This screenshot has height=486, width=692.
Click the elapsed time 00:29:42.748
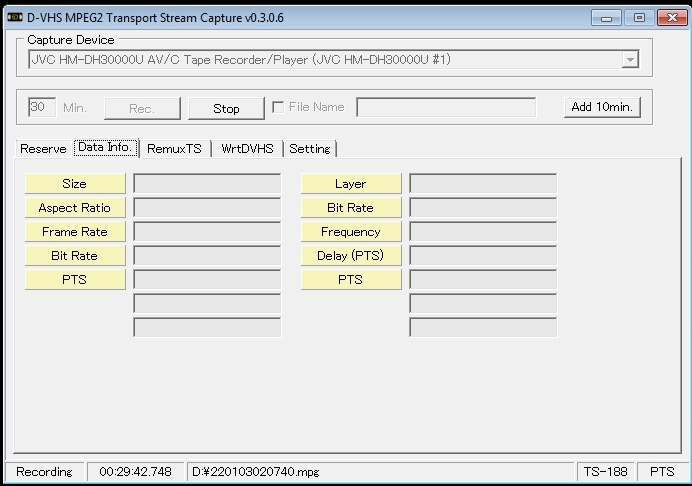[x=135, y=472]
